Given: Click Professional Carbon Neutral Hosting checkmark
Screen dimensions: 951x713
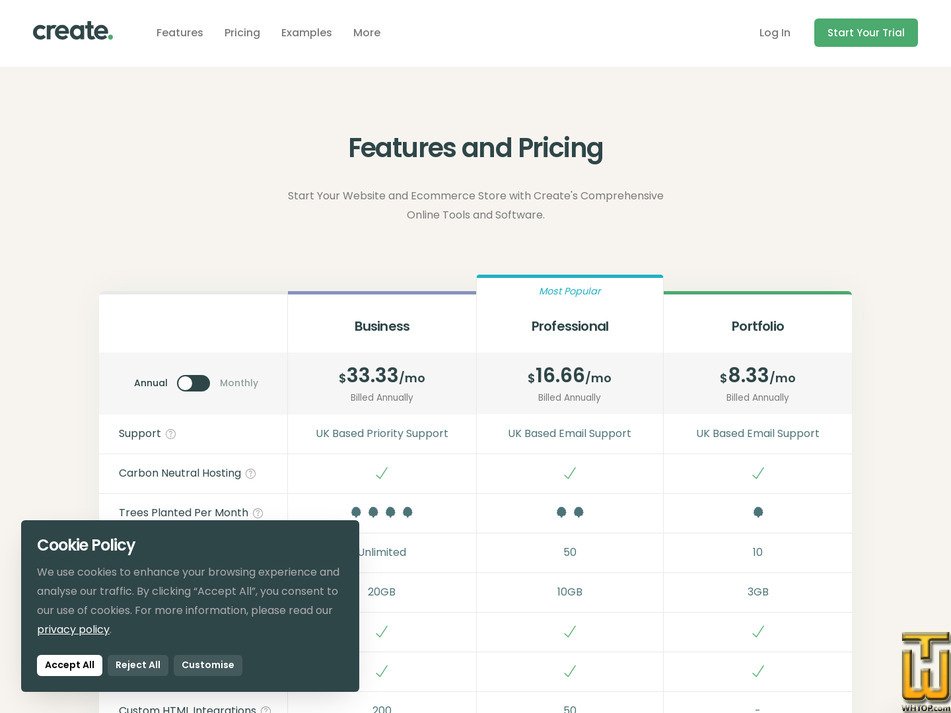Looking at the screenshot, I should coord(570,474).
